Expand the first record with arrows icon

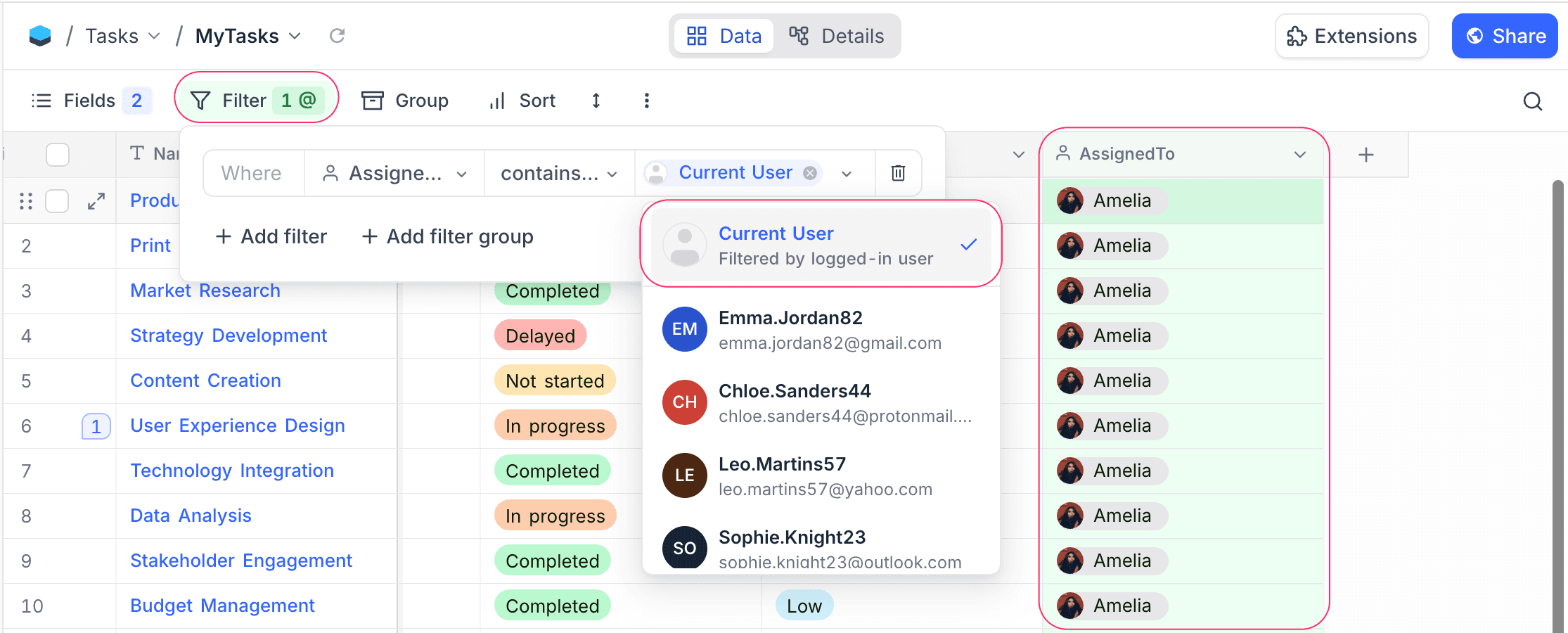[x=96, y=201]
